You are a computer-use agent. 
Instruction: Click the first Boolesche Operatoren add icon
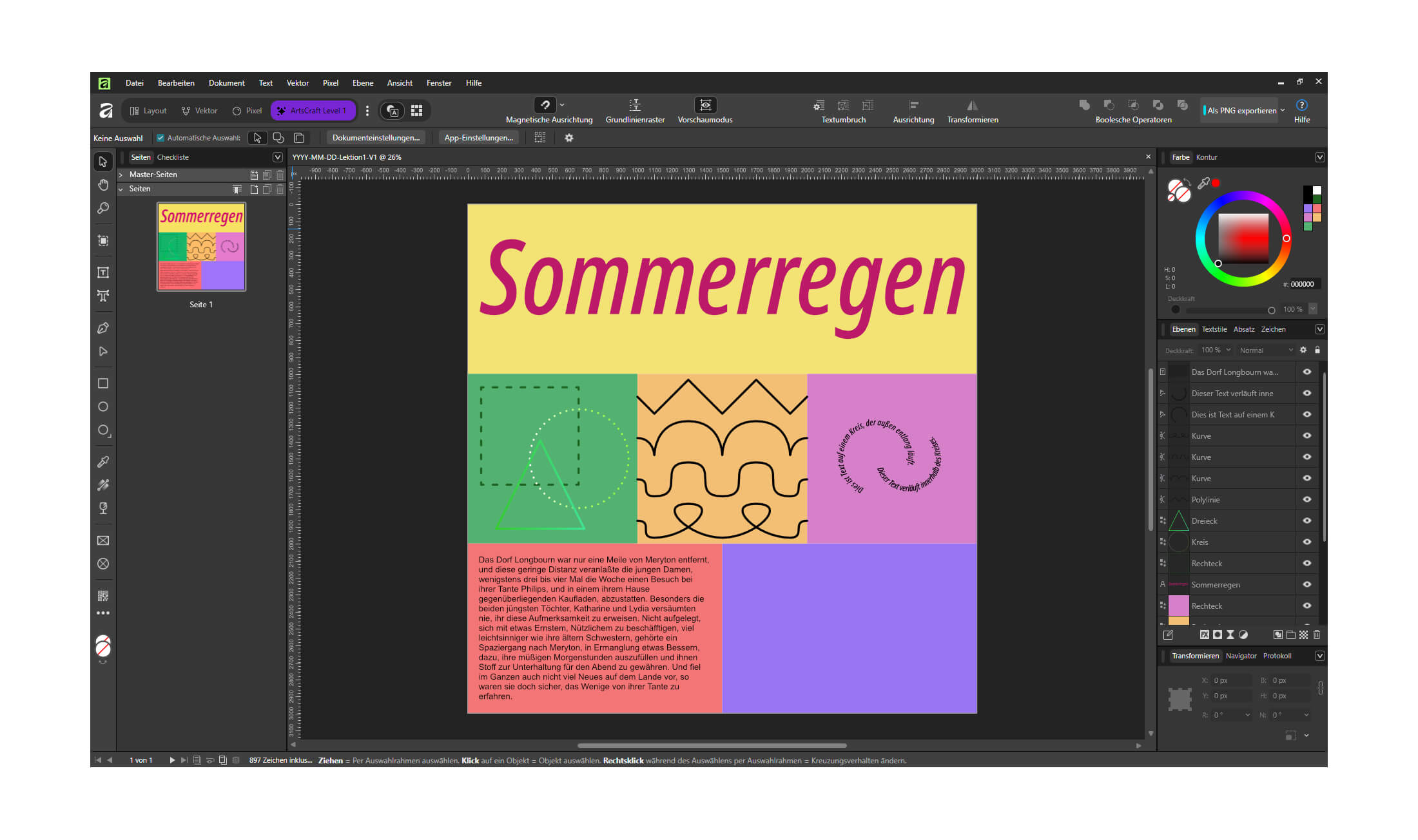(1084, 105)
